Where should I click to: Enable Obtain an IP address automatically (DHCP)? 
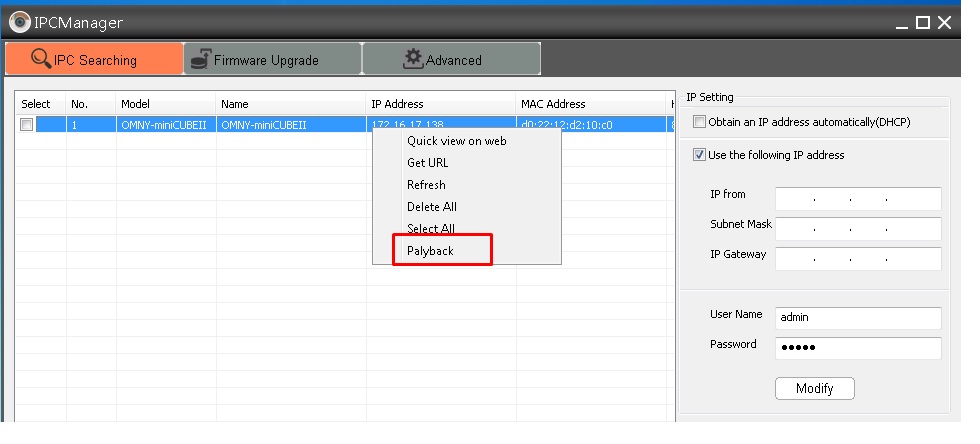[x=699, y=122]
